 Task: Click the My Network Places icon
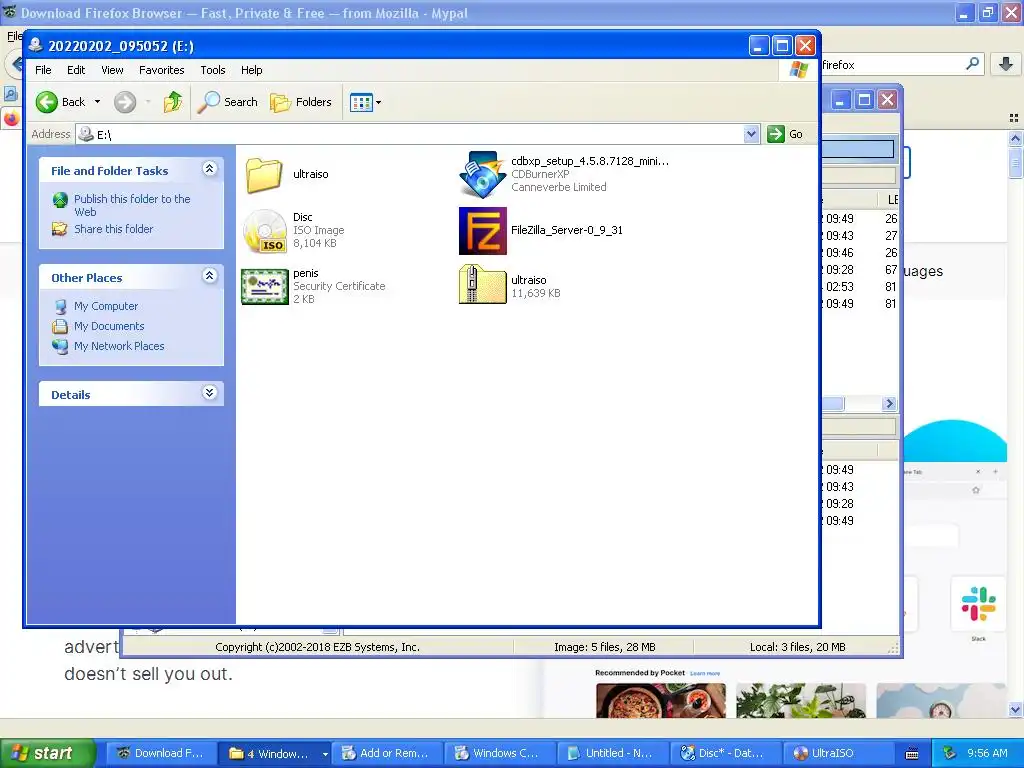coord(60,346)
